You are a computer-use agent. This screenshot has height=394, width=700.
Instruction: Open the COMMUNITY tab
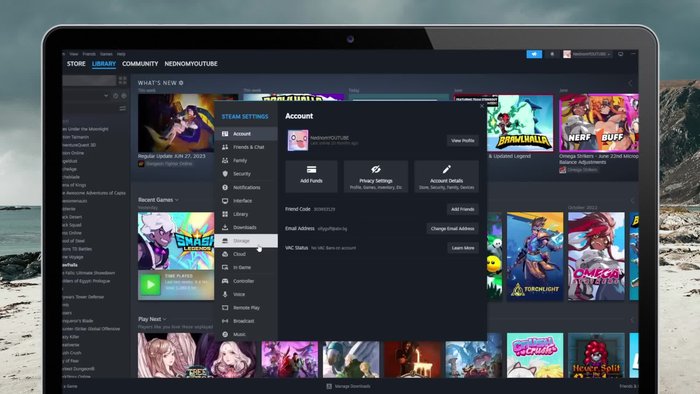pyautogui.click(x=140, y=64)
